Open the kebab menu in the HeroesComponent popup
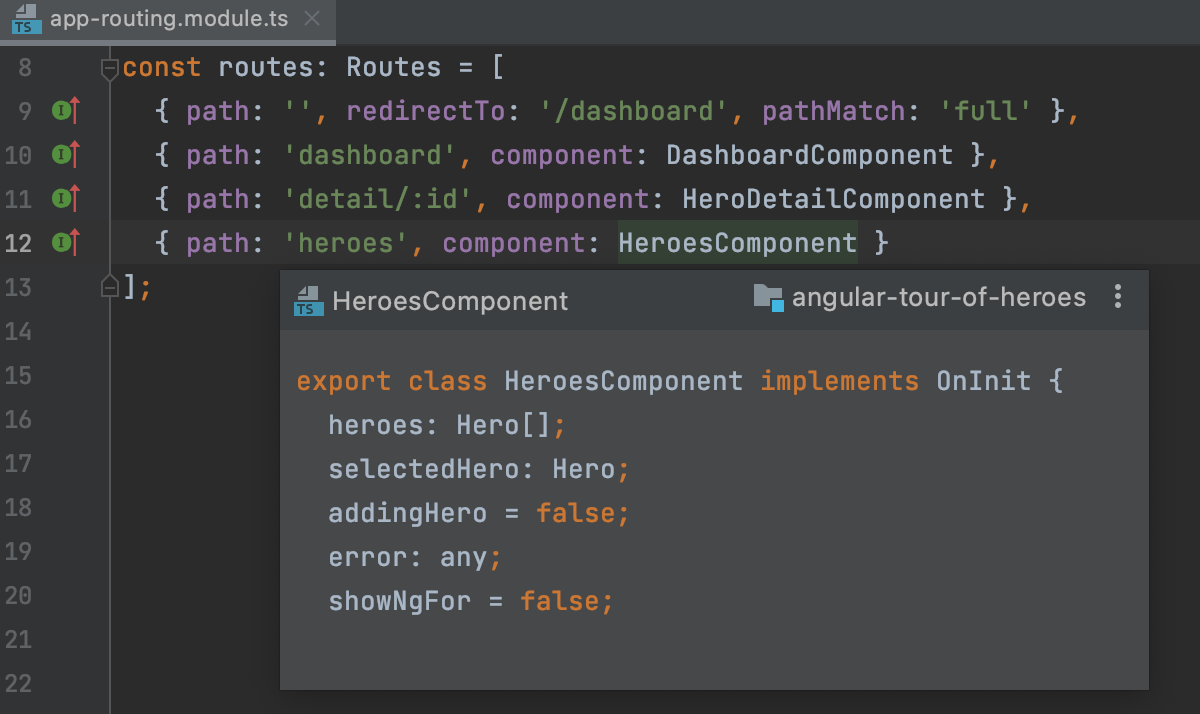This screenshot has height=714, width=1200. [x=1117, y=296]
